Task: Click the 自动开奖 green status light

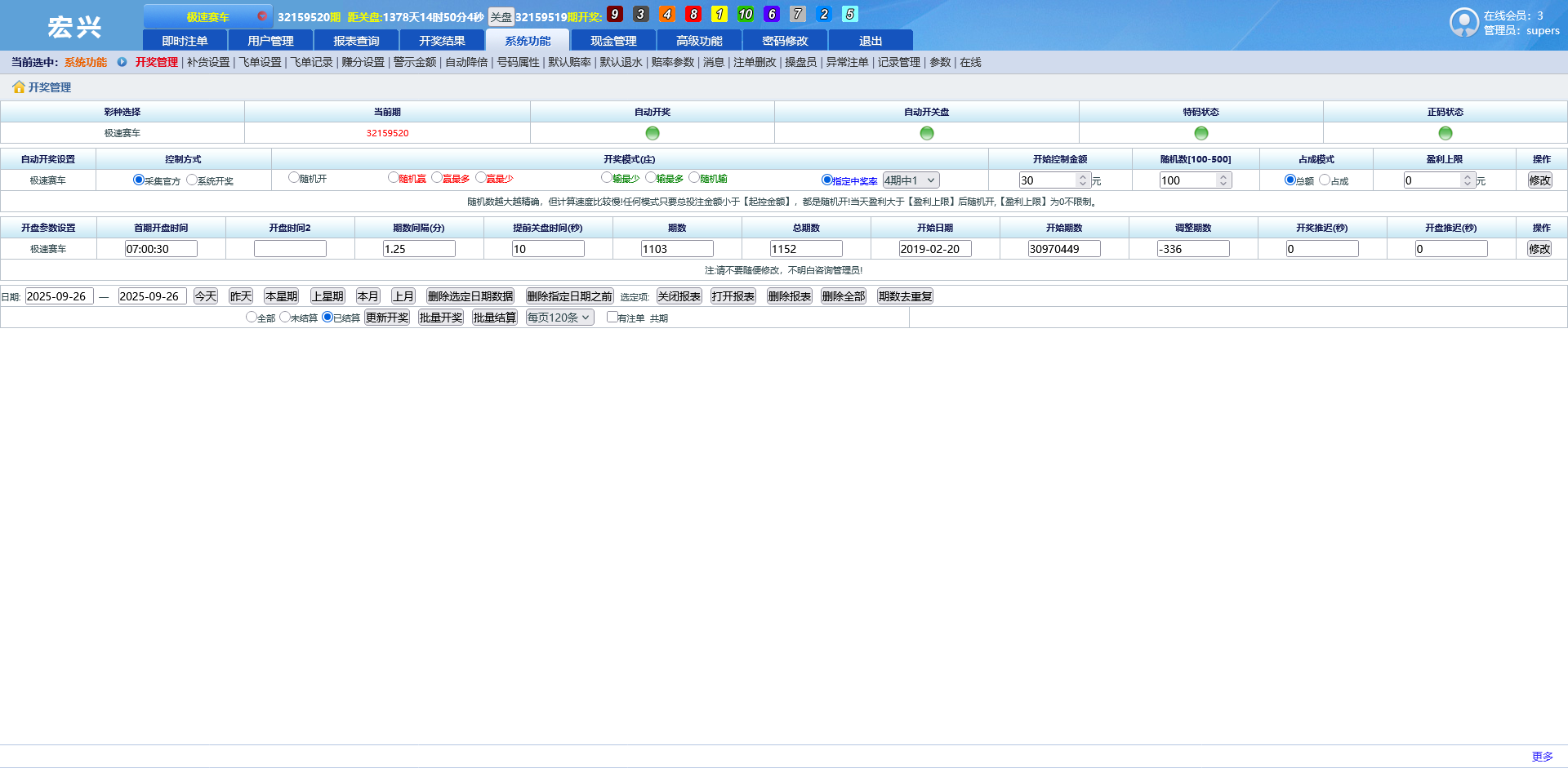Action: tap(653, 133)
